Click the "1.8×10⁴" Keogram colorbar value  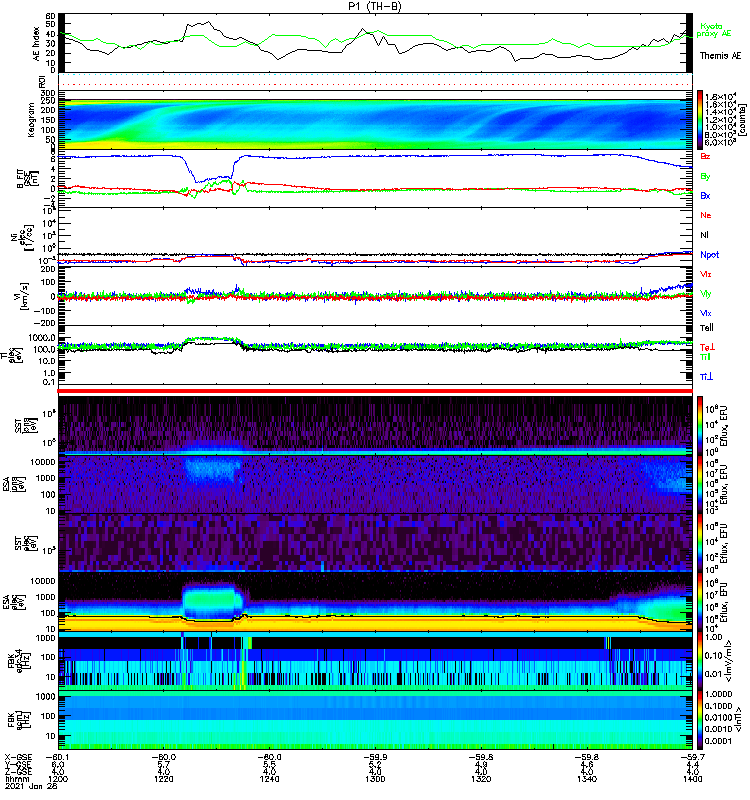[x=719, y=97]
